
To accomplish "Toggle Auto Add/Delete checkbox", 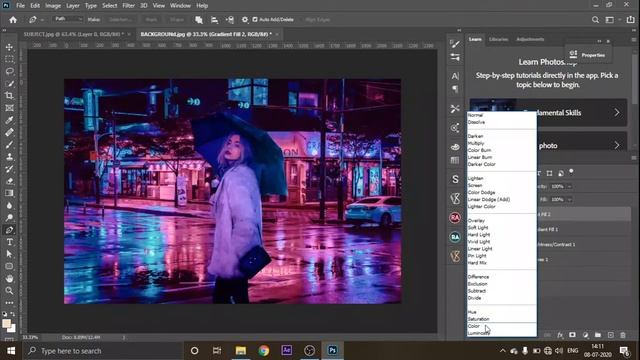I will click(x=255, y=20).
